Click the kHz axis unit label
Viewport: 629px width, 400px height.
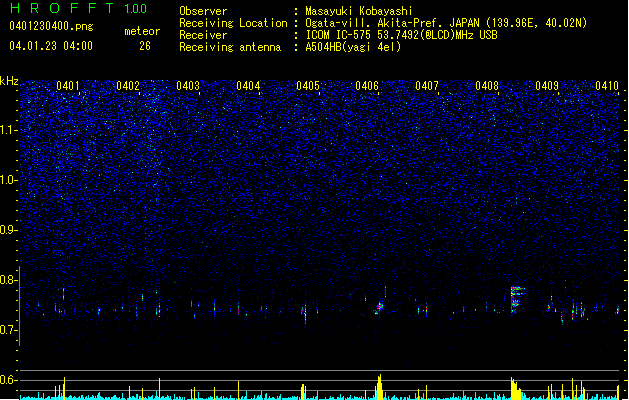click(9, 81)
